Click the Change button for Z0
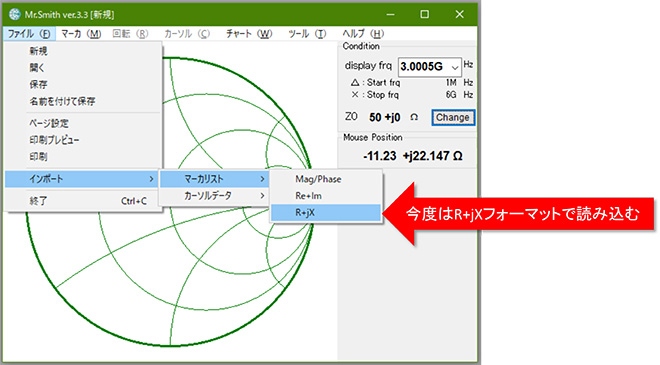This screenshot has height=365, width=660. click(x=453, y=117)
